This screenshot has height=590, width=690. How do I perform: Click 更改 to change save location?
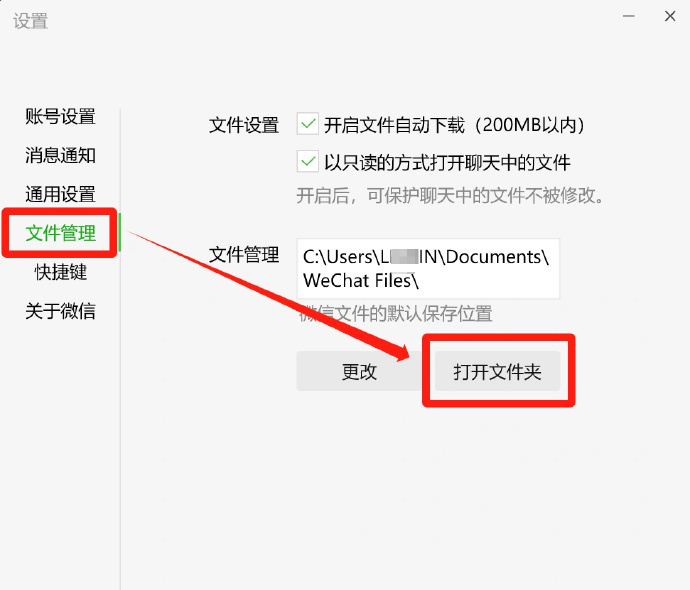point(359,371)
